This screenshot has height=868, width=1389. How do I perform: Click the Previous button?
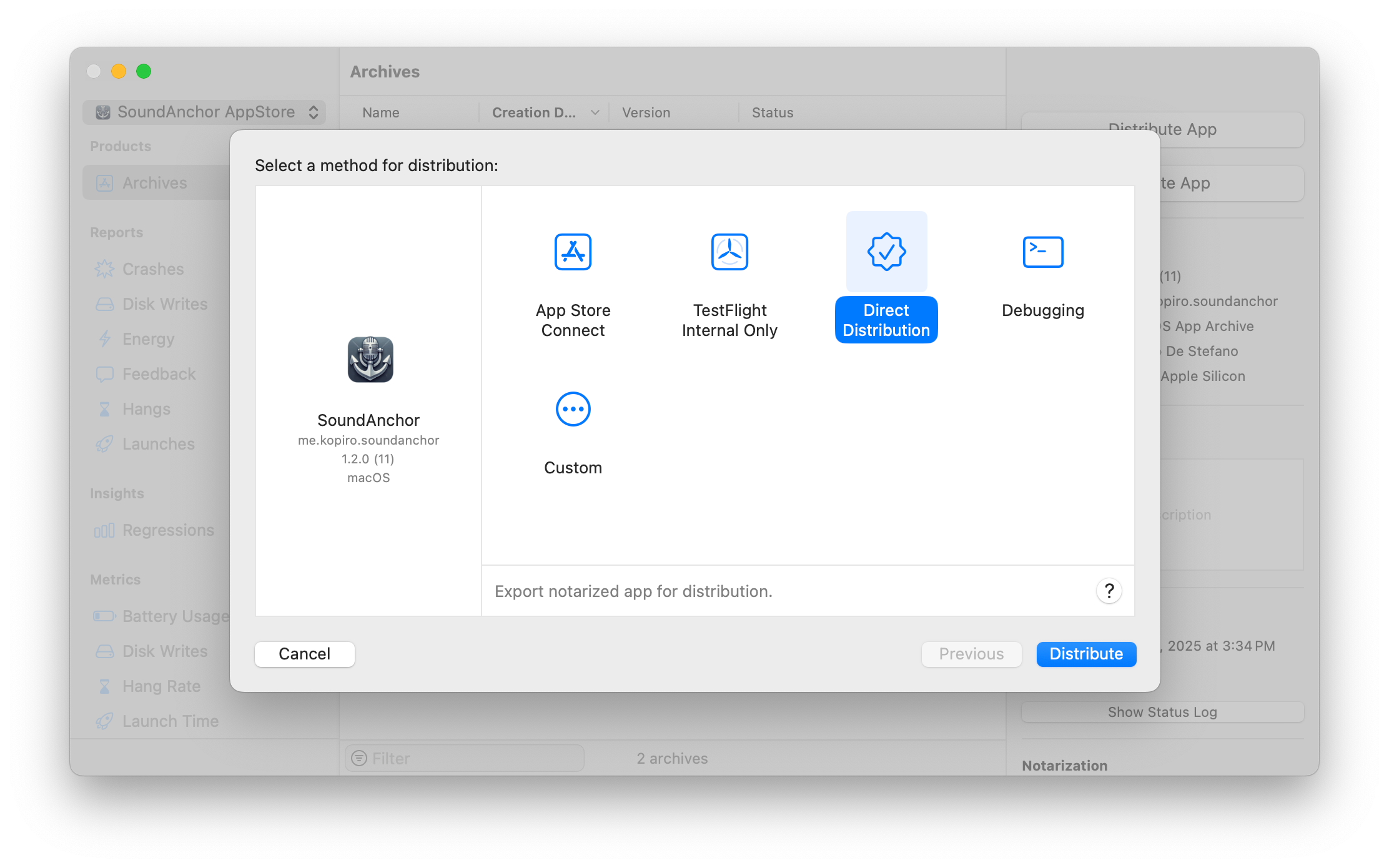971,654
